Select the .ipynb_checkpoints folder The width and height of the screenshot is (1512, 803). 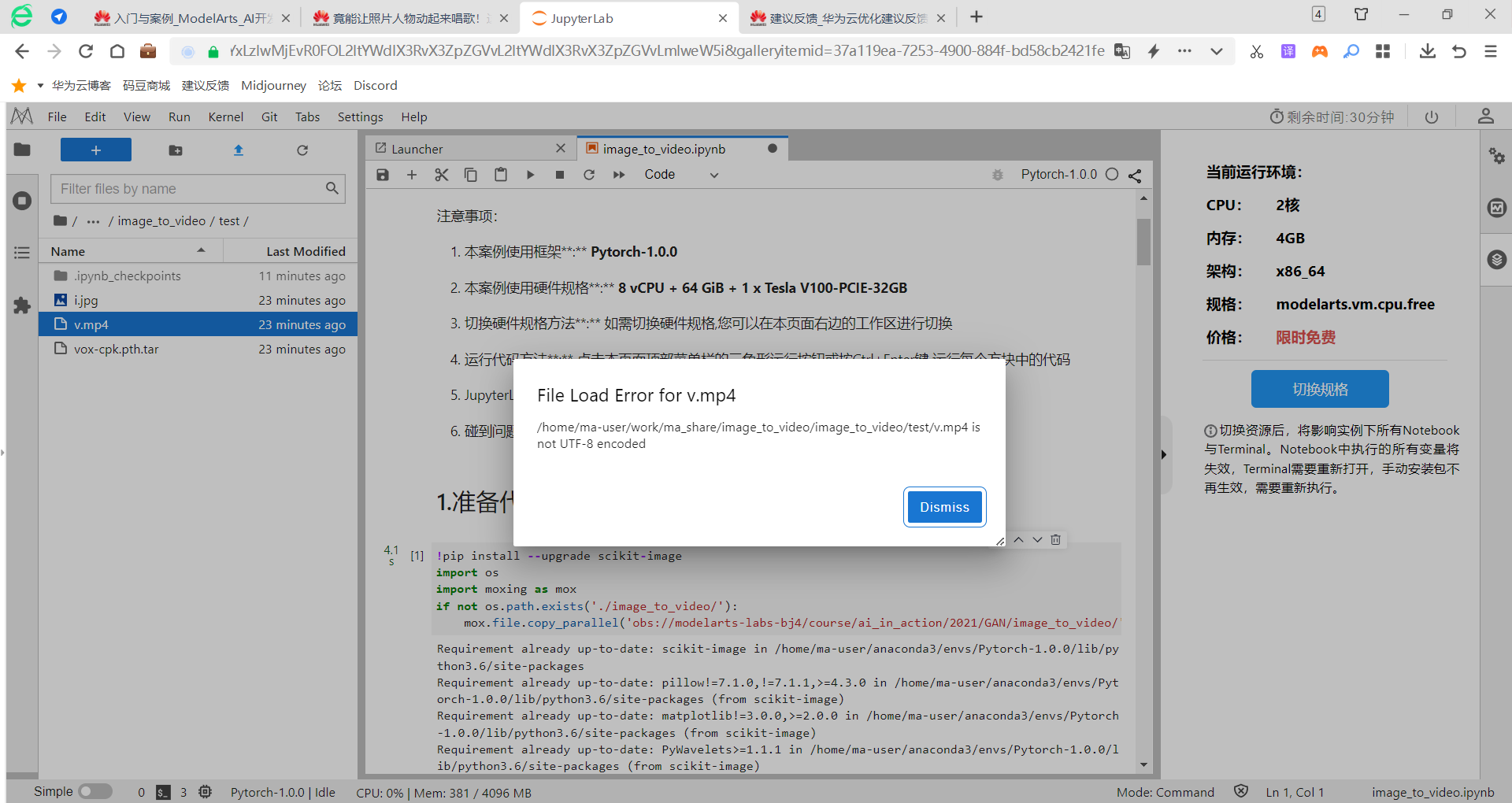(x=198, y=276)
